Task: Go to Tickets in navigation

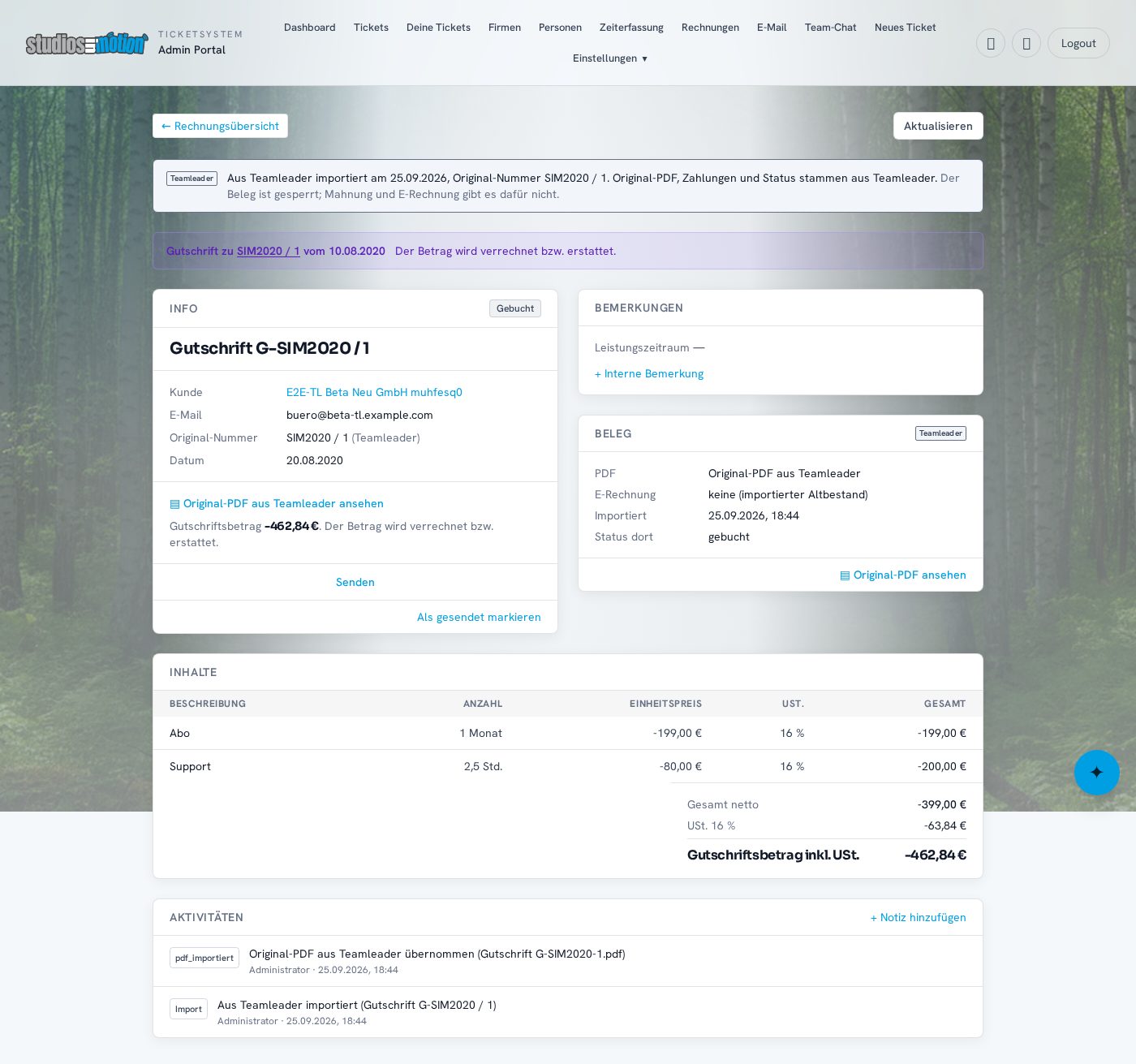Action: tap(371, 28)
